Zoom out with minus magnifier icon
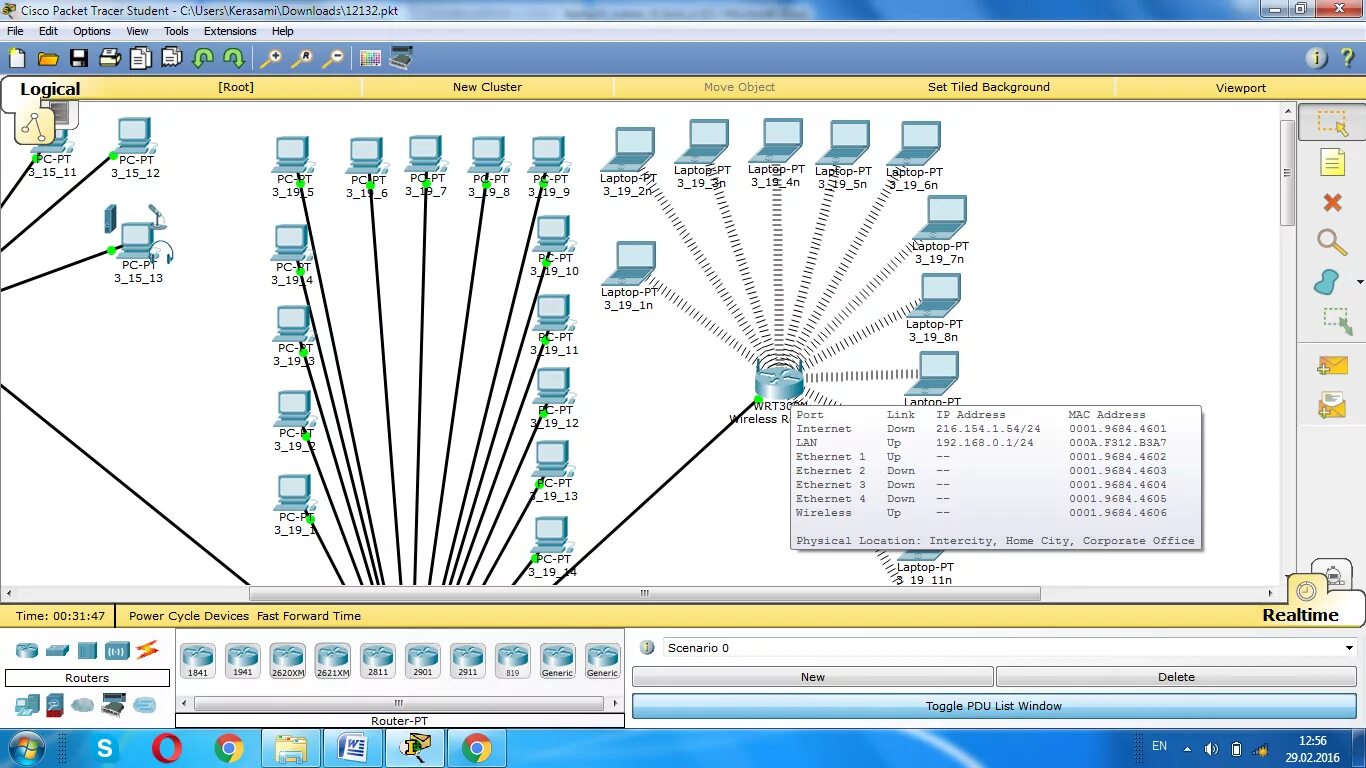Screen dimensions: 1366x768 tap(333, 58)
